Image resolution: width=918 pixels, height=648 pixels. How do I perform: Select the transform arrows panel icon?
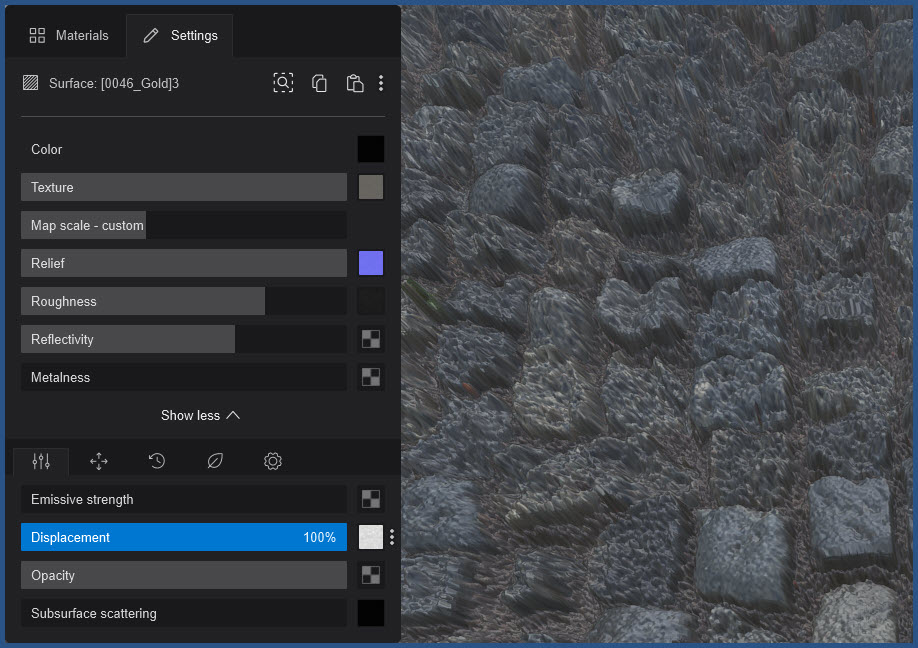[98, 461]
